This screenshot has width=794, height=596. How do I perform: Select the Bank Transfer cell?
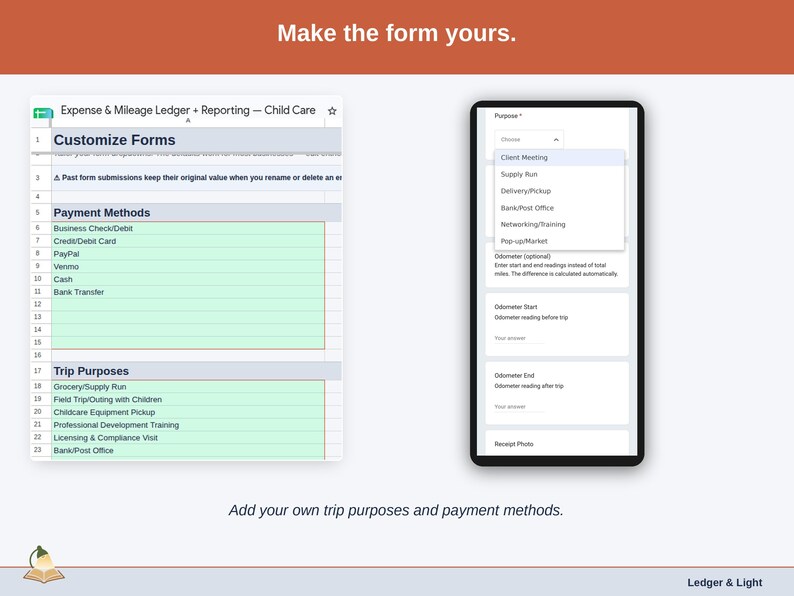[x=188, y=292]
